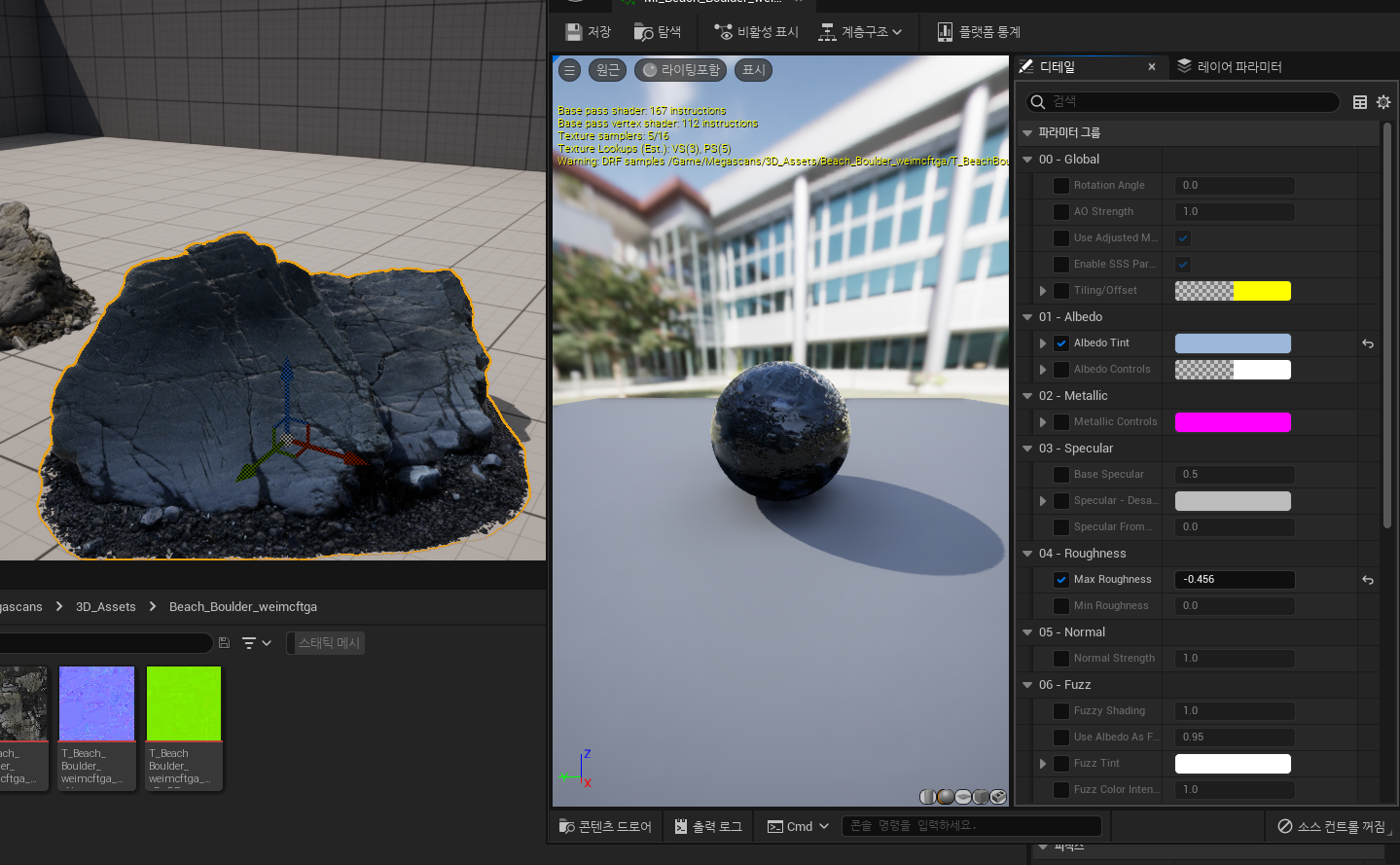Click the 탐색 browse icon in toolbar

643,32
